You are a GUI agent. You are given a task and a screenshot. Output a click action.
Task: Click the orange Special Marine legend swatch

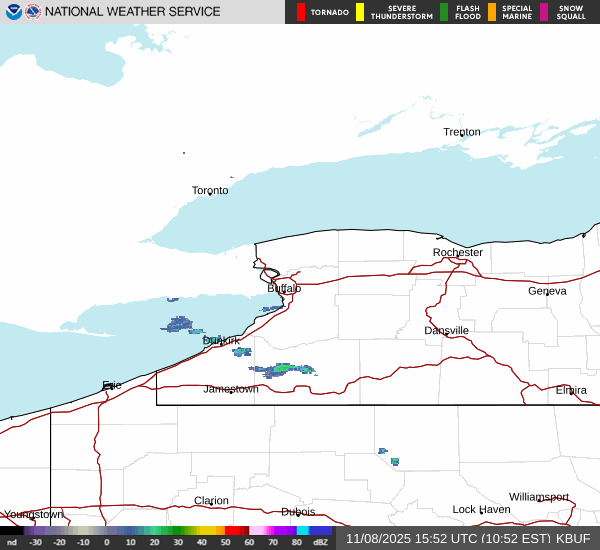tap(492, 12)
